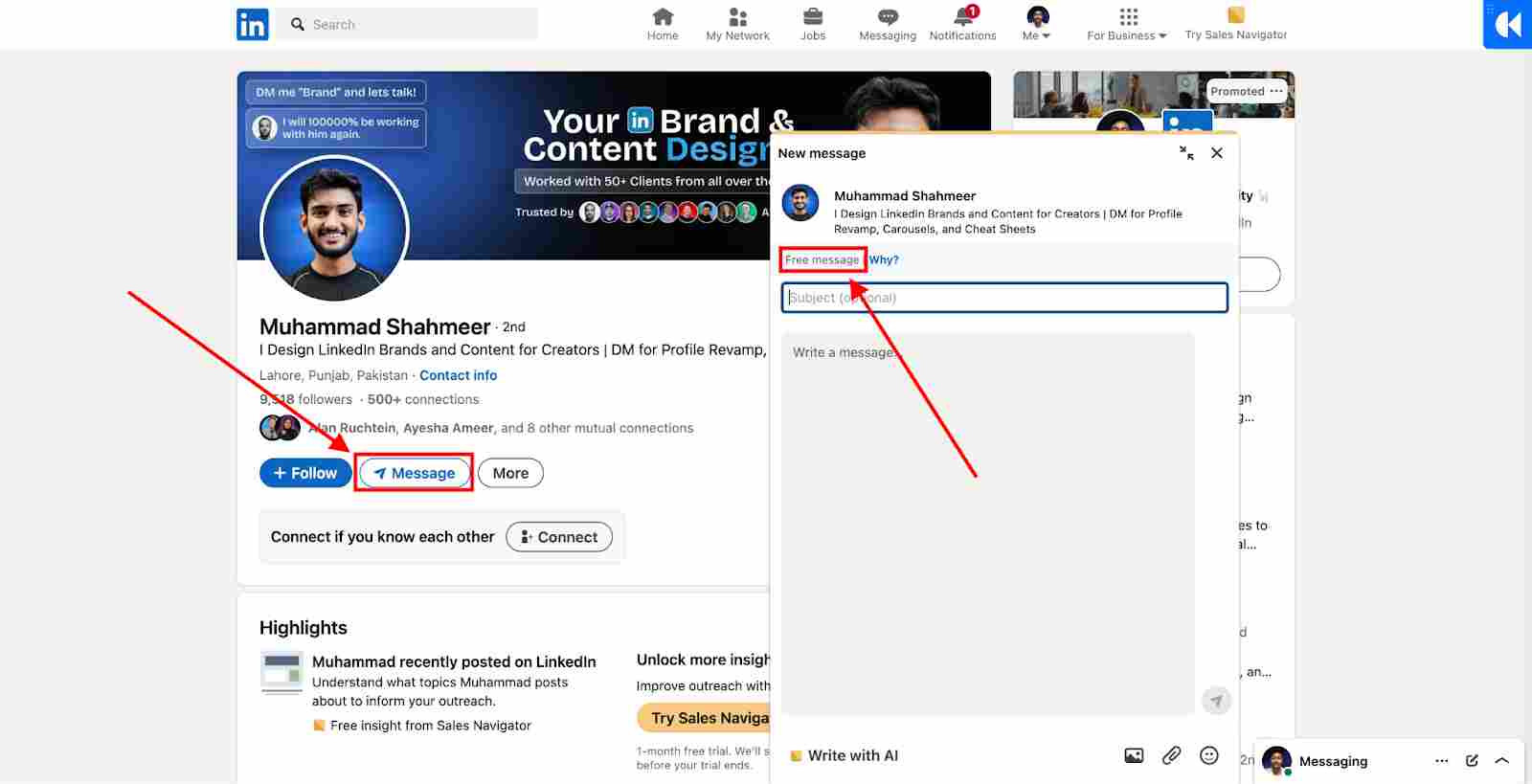Viewport: 1532px width, 784px height.
Task: Open the Contact info link
Action: (458, 375)
